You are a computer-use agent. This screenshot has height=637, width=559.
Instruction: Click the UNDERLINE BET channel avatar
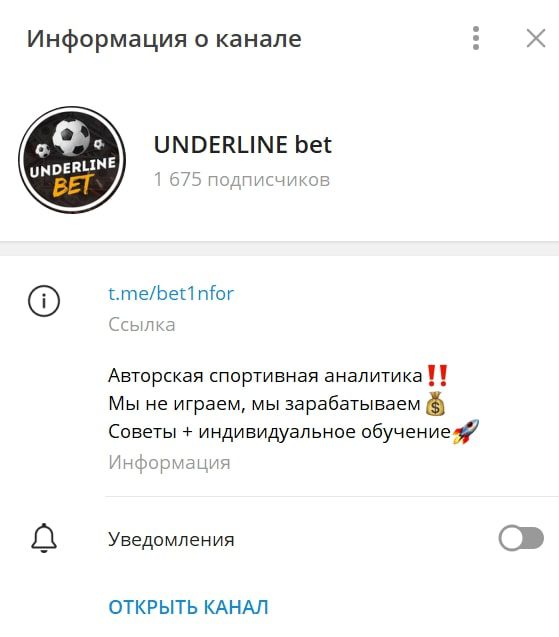tap(72, 160)
